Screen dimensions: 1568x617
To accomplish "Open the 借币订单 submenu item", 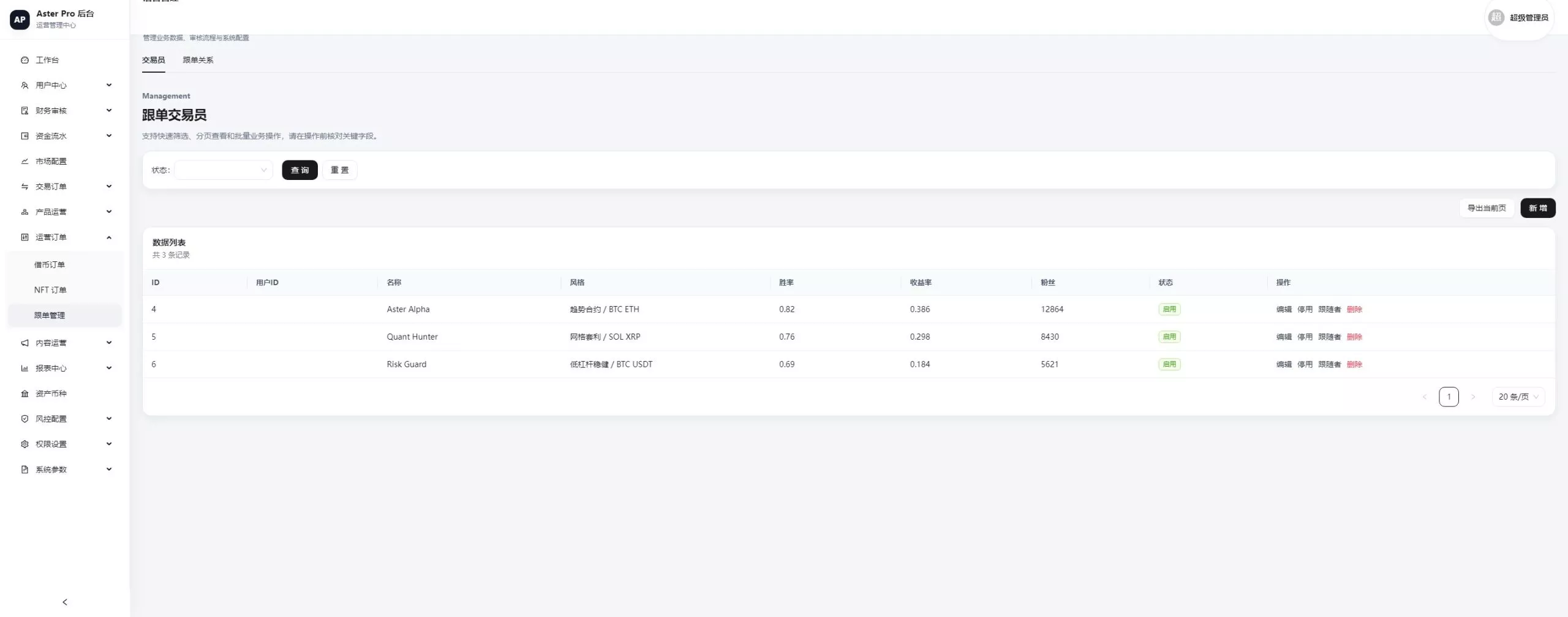I will tap(50, 264).
